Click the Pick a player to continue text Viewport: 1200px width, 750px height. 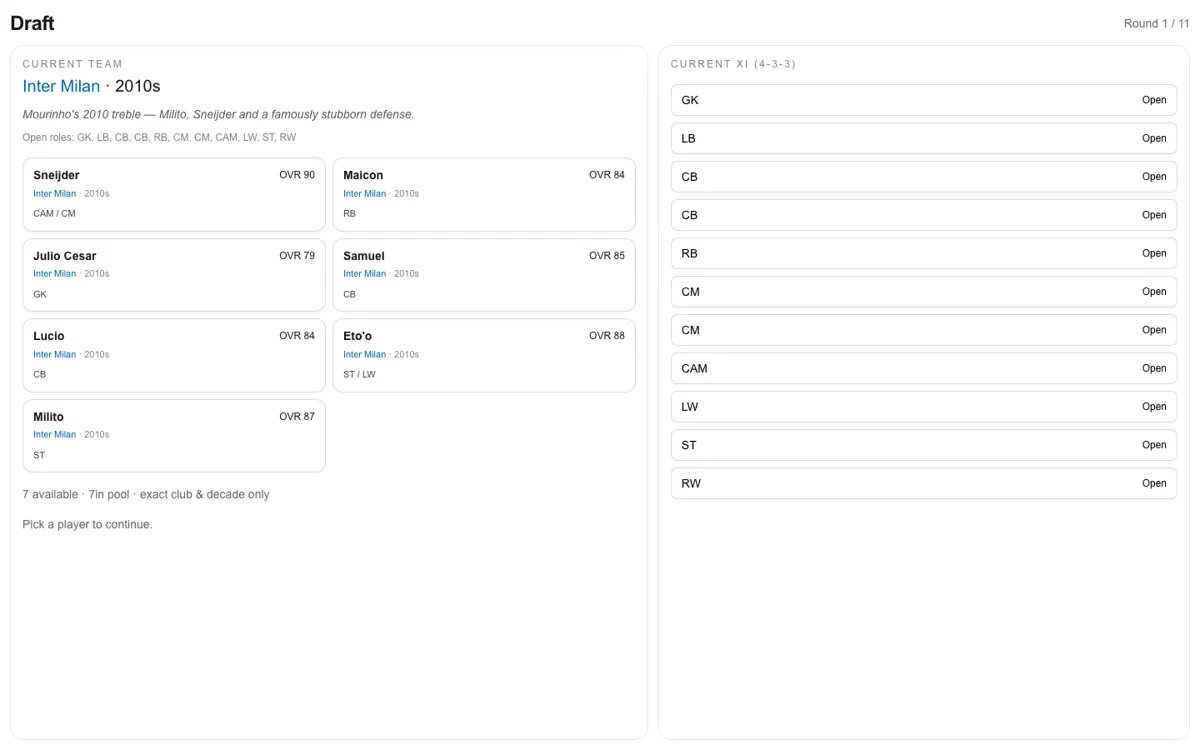pyautogui.click(x=87, y=525)
